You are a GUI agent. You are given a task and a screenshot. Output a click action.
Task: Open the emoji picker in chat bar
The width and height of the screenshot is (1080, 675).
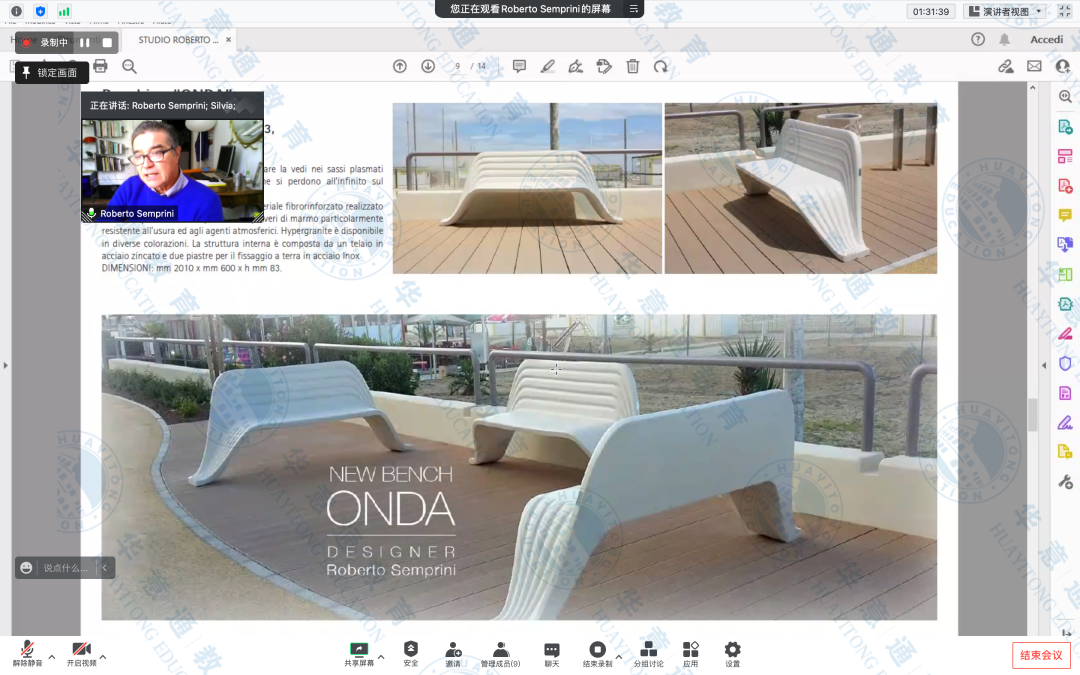point(26,568)
